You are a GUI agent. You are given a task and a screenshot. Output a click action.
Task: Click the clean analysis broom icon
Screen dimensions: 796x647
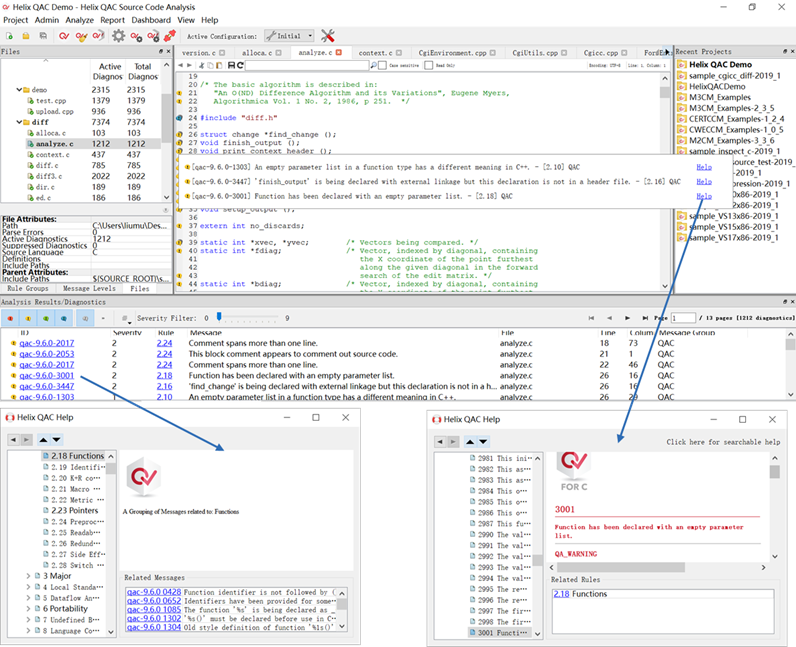point(81,36)
